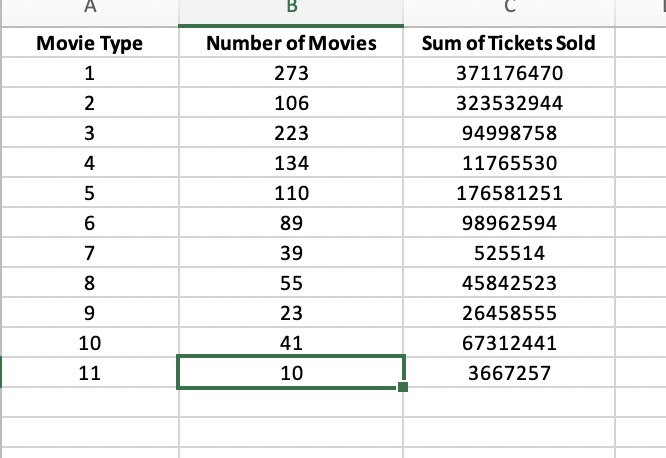666x458 pixels.
Task: Select the cell with 223 movies
Action: coord(291,133)
